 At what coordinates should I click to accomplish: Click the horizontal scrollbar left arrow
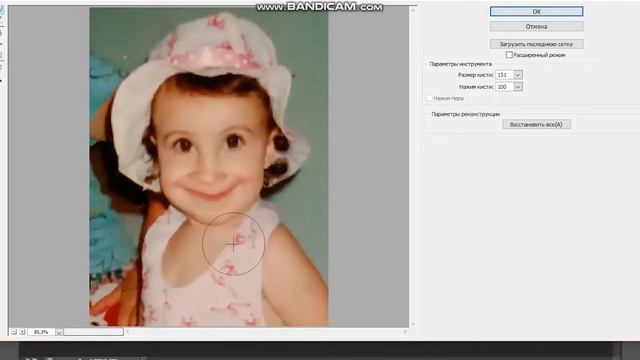[128, 332]
